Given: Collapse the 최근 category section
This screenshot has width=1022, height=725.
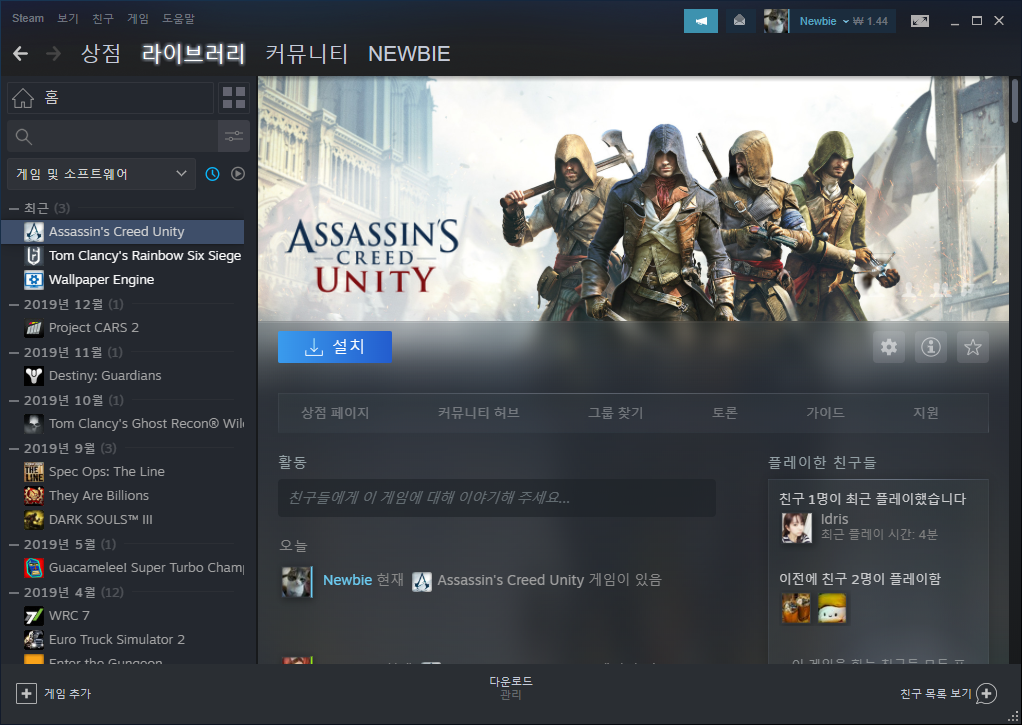Looking at the screenshot, I should click(x=14, y=208).
